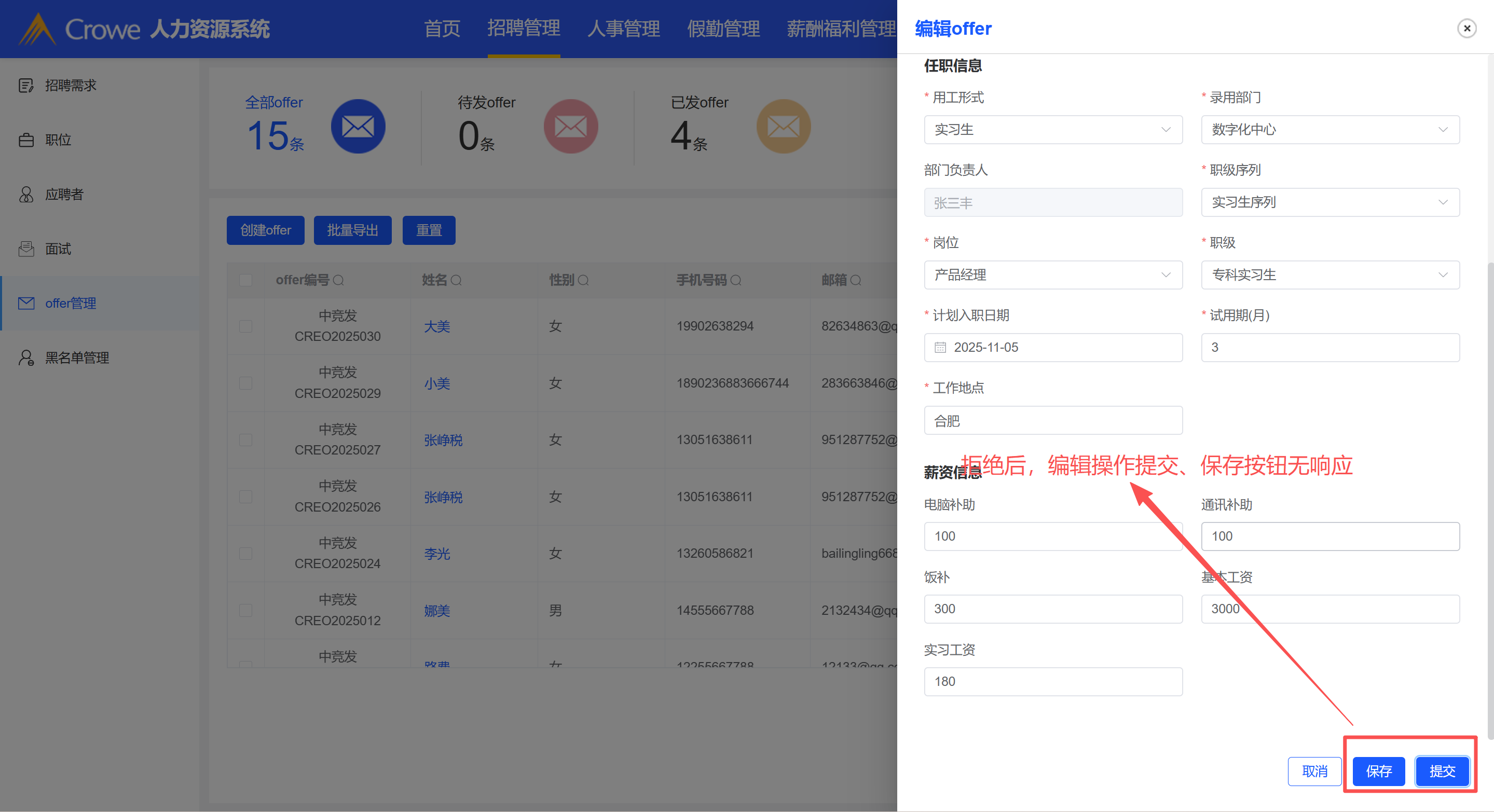Click the 面试 sidebar icon
1494x812 pixels.
pos(26,250)
